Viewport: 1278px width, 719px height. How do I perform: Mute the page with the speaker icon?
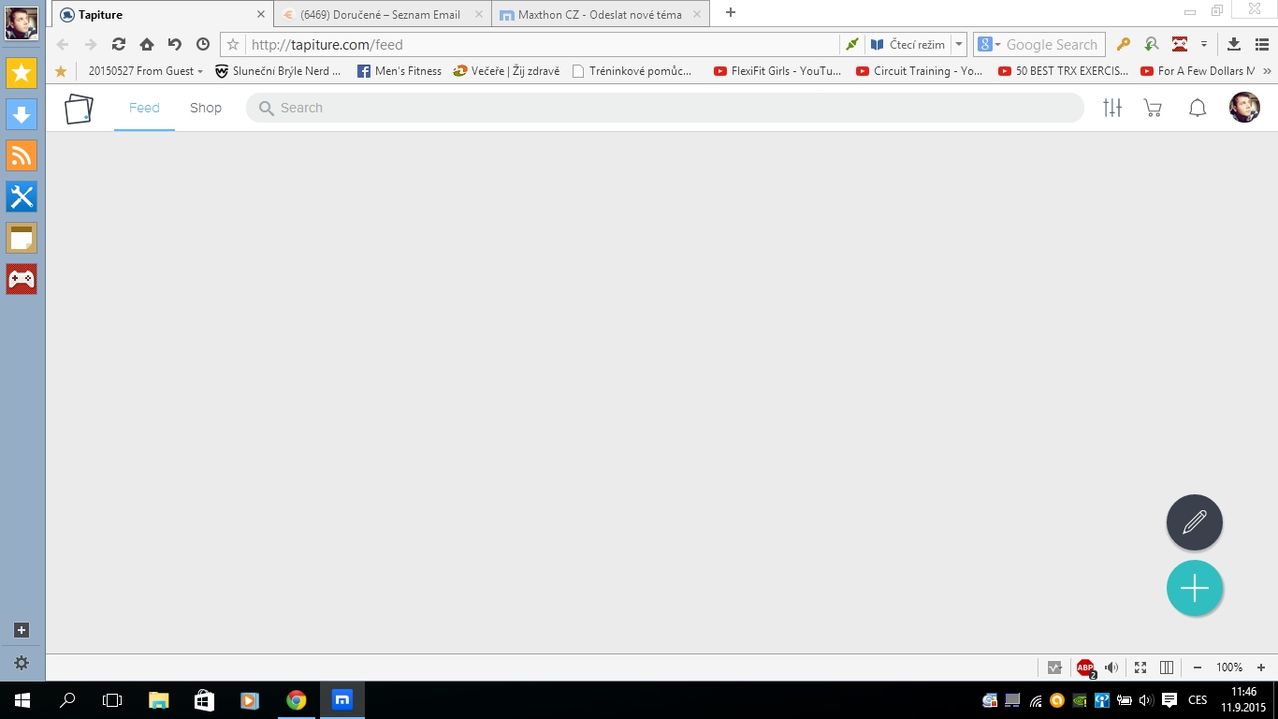1111,667
